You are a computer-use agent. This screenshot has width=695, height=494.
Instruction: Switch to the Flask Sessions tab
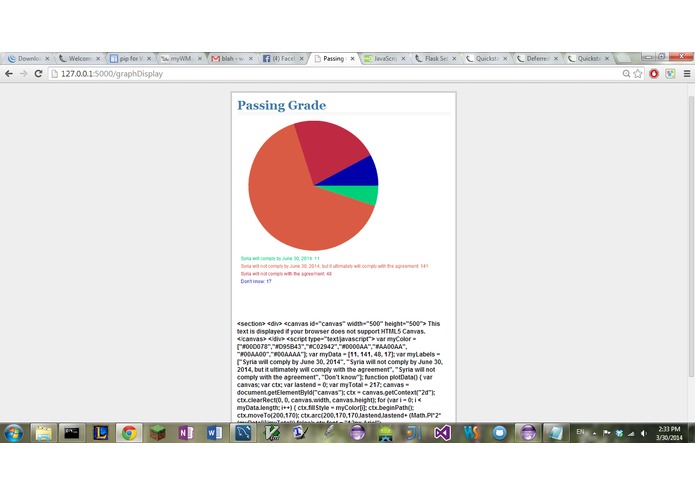[433, 58]
